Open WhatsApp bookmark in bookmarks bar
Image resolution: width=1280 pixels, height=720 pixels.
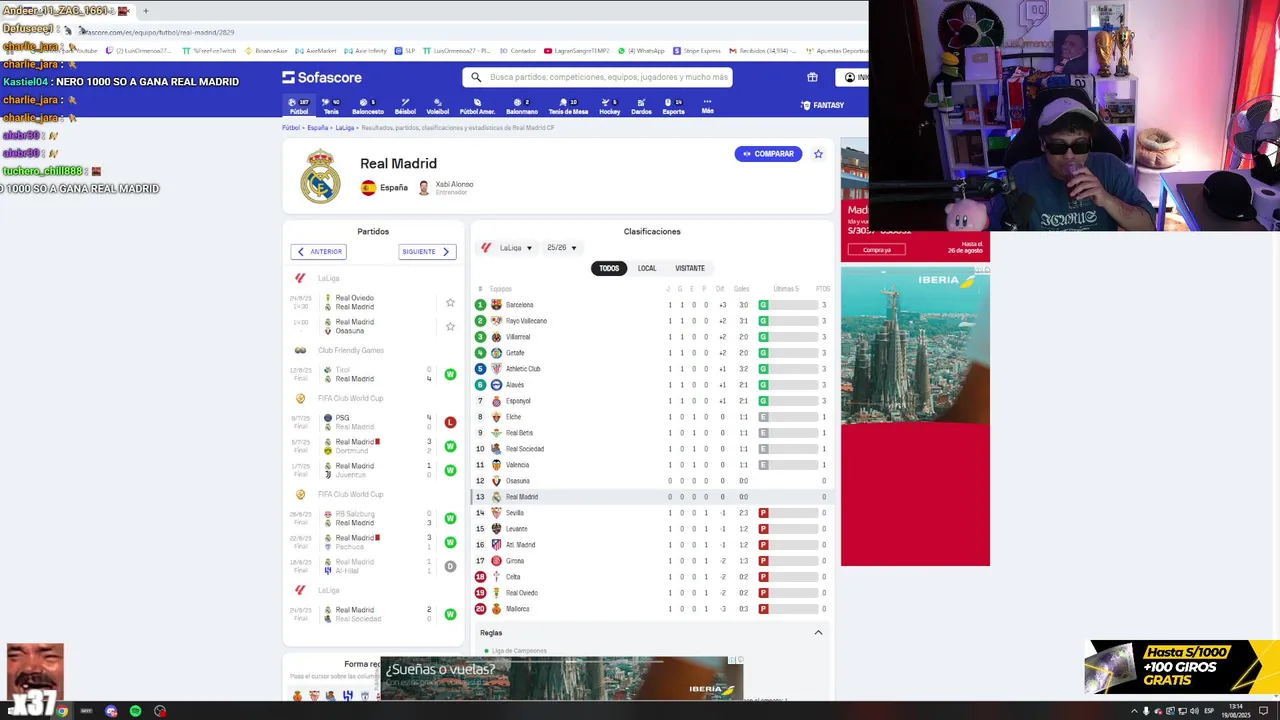click(x=641, y=51)
